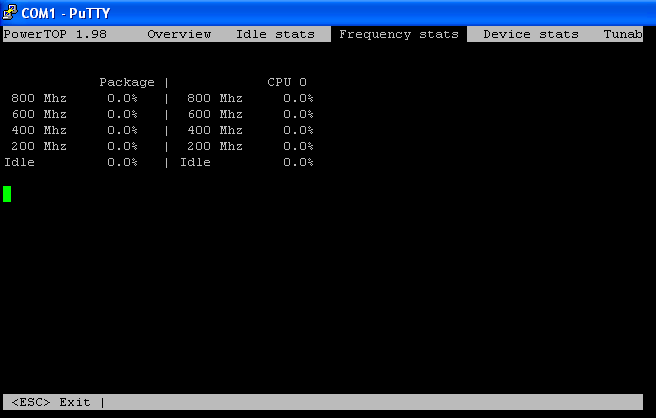The width and height of the screenshot is (656, 418).
Task: Select 600 Mhz label in CPU 0 column
Action: pyautogui.click(x=215, y=114)
